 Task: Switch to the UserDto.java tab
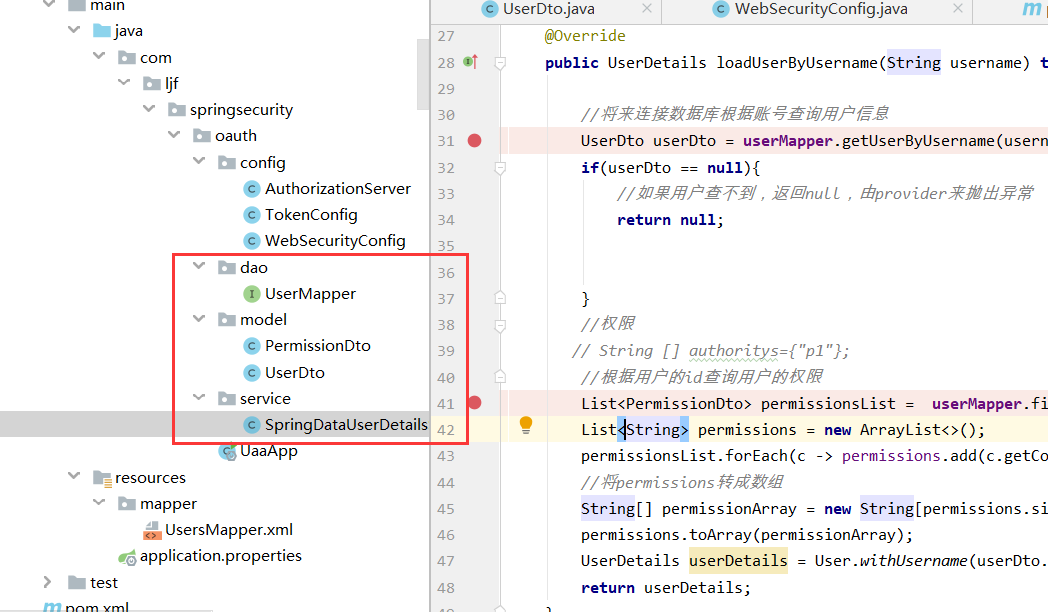click(x=549, y=9)
